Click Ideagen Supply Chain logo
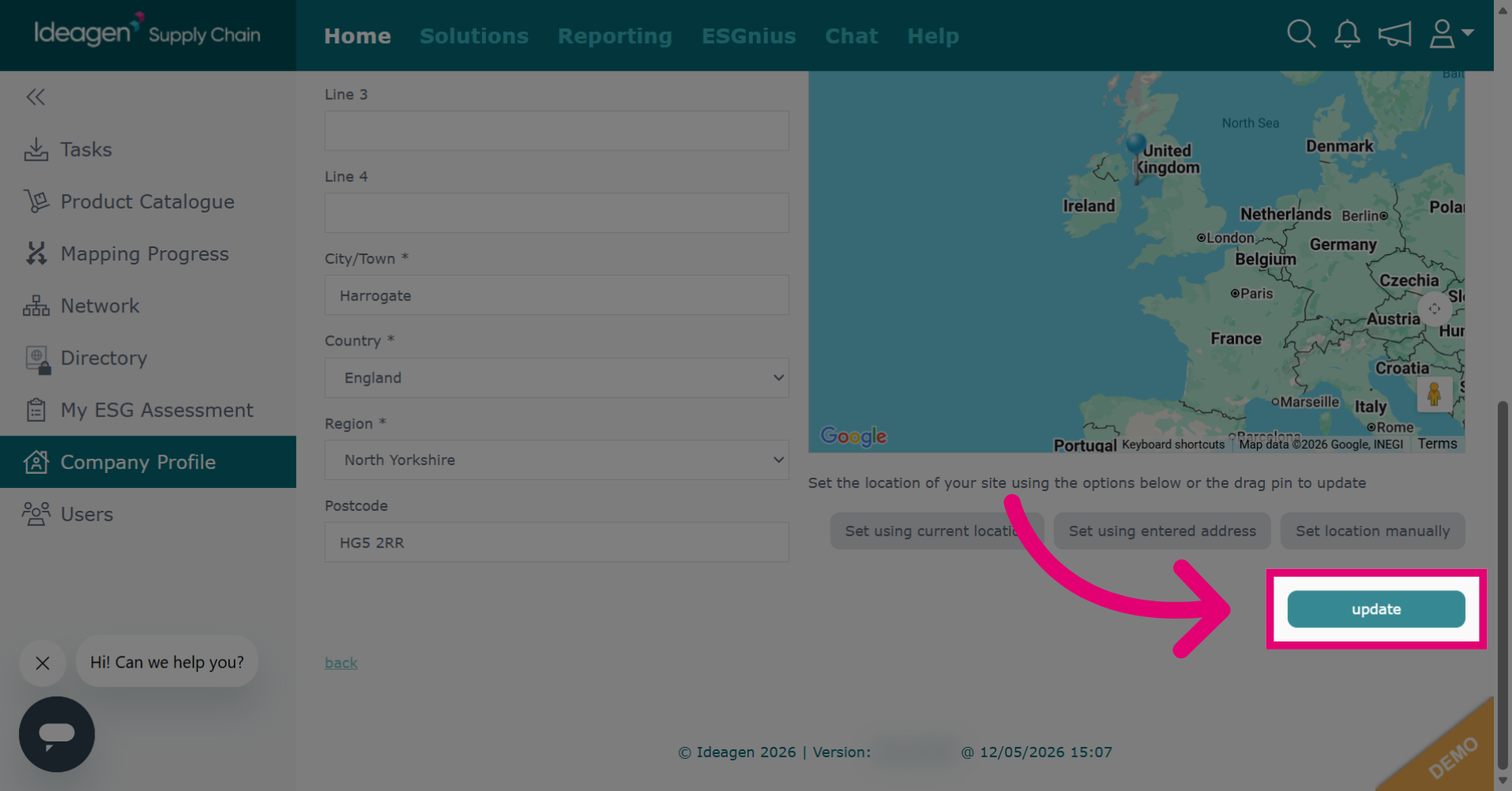This screenshot has height=791, width=1512. point(147,32)
